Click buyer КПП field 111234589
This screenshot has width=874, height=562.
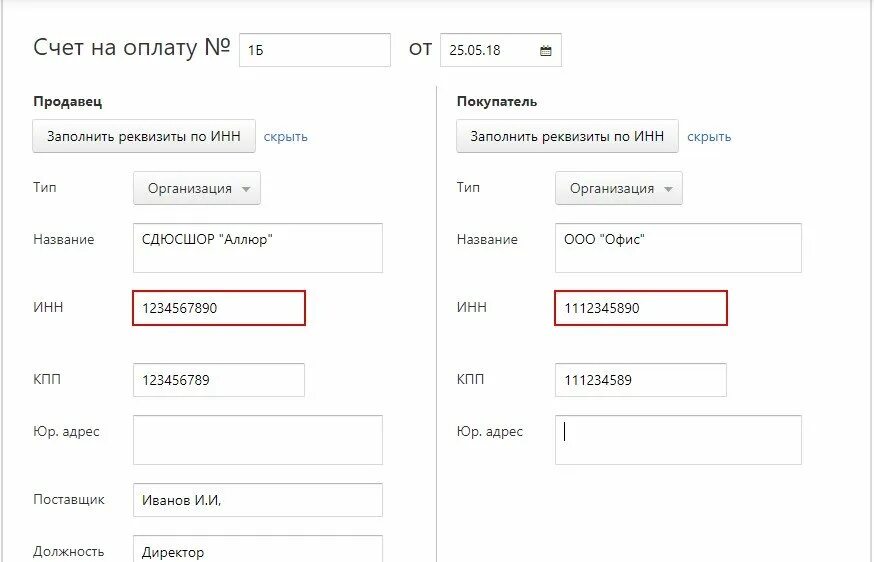(641, 380)
